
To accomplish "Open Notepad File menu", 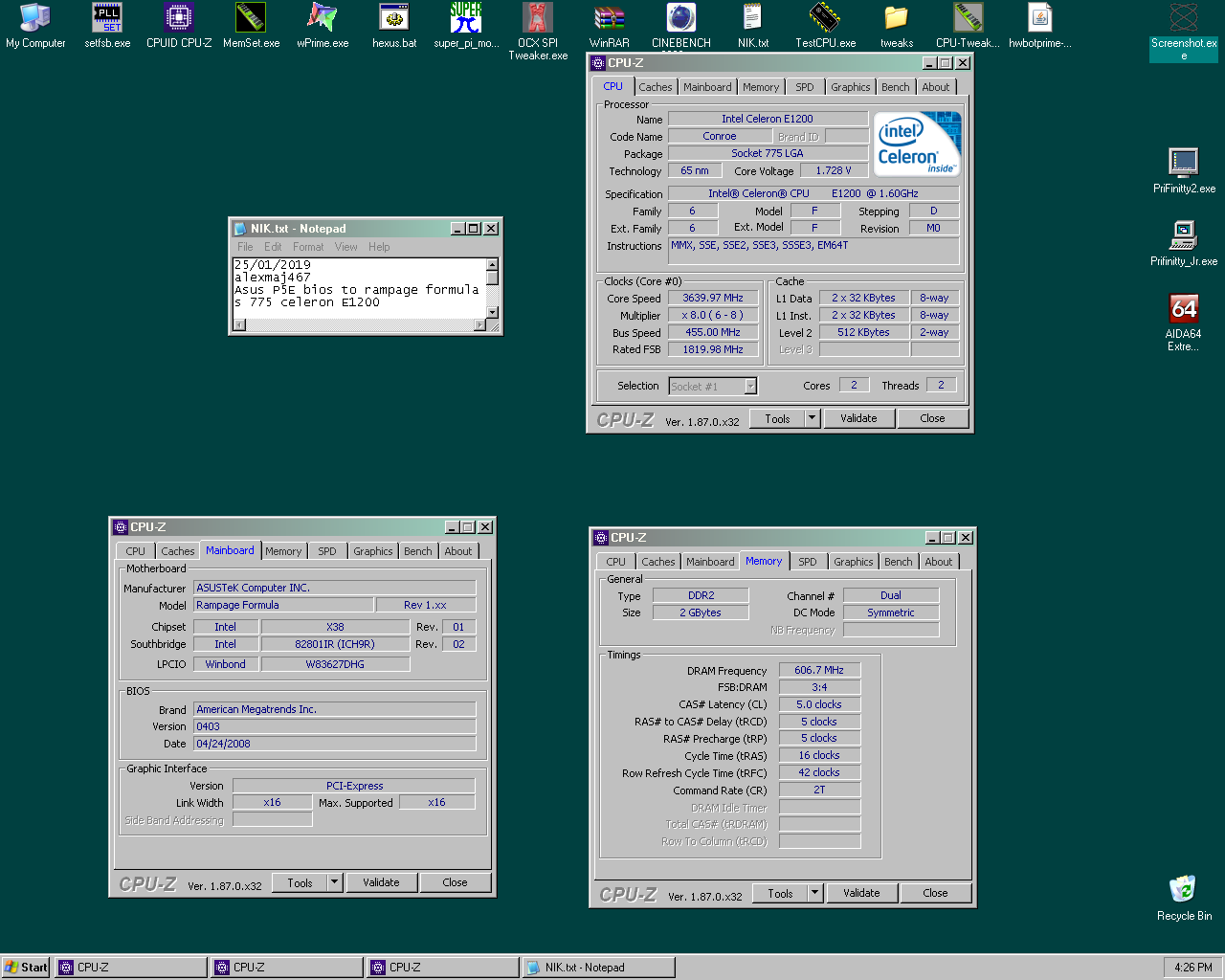I will coord(245,247).
